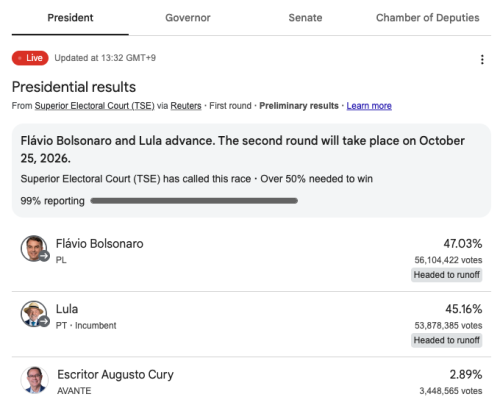
Task: Open the Superior Electoral Court (TSE) source link
Action: pos(95,106)
